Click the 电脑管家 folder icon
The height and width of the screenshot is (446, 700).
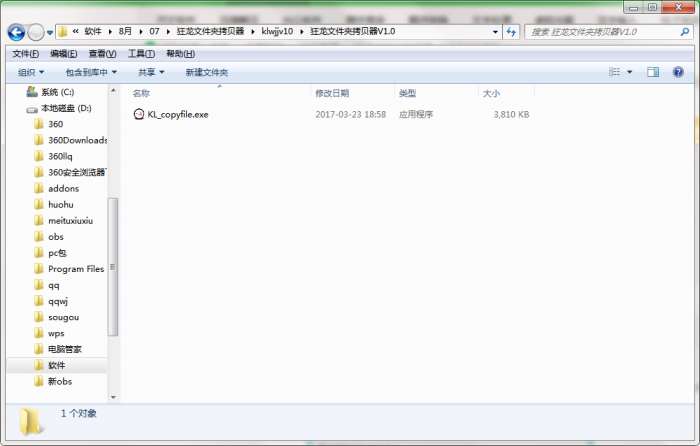39,349
